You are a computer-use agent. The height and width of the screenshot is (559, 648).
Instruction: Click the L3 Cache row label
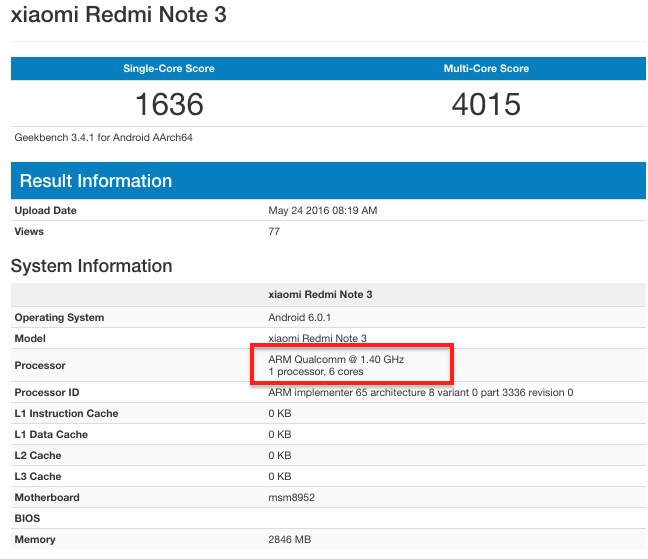coord(38,476)
